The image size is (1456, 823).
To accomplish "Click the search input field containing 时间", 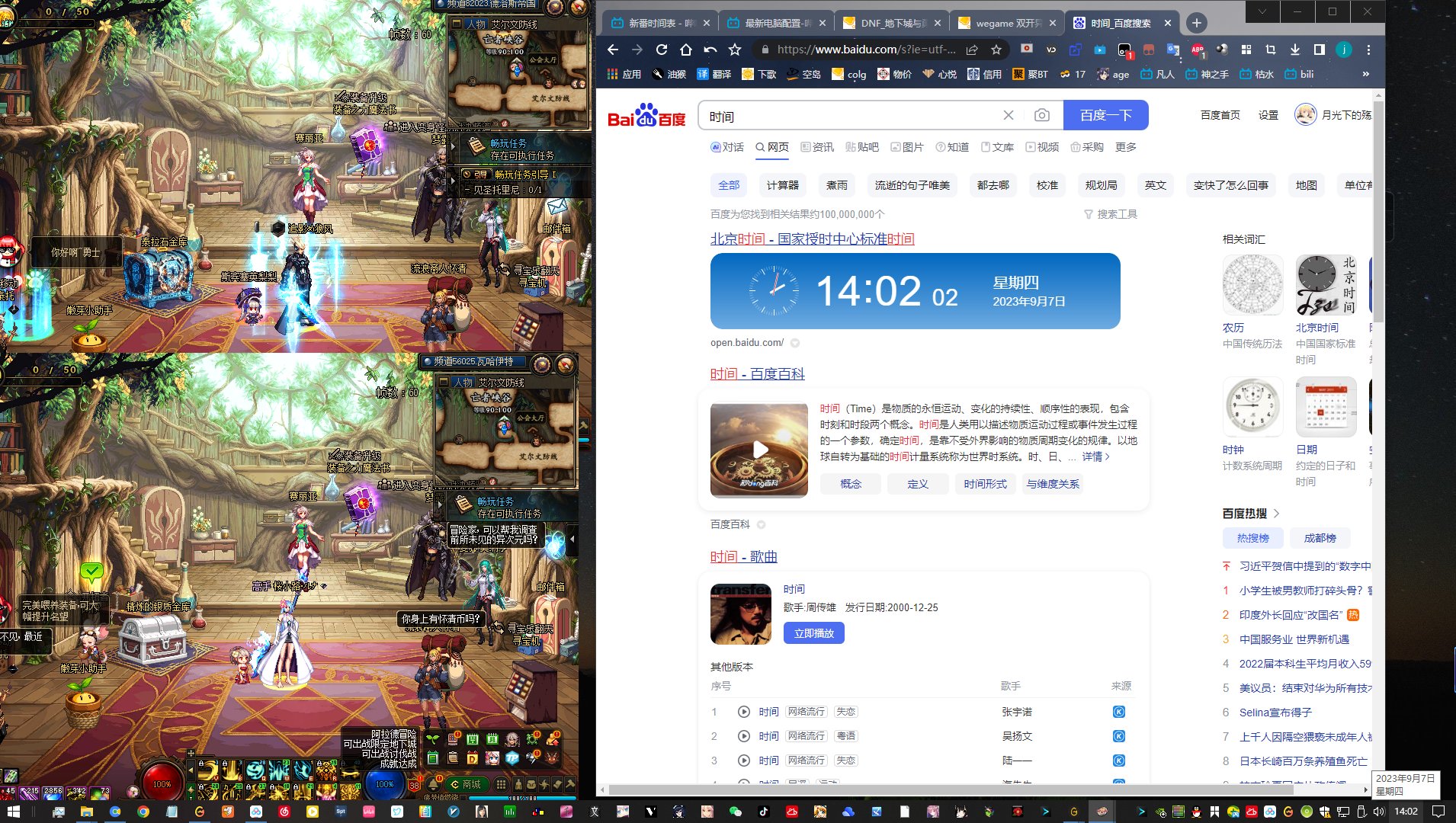I will click(846, 116).
